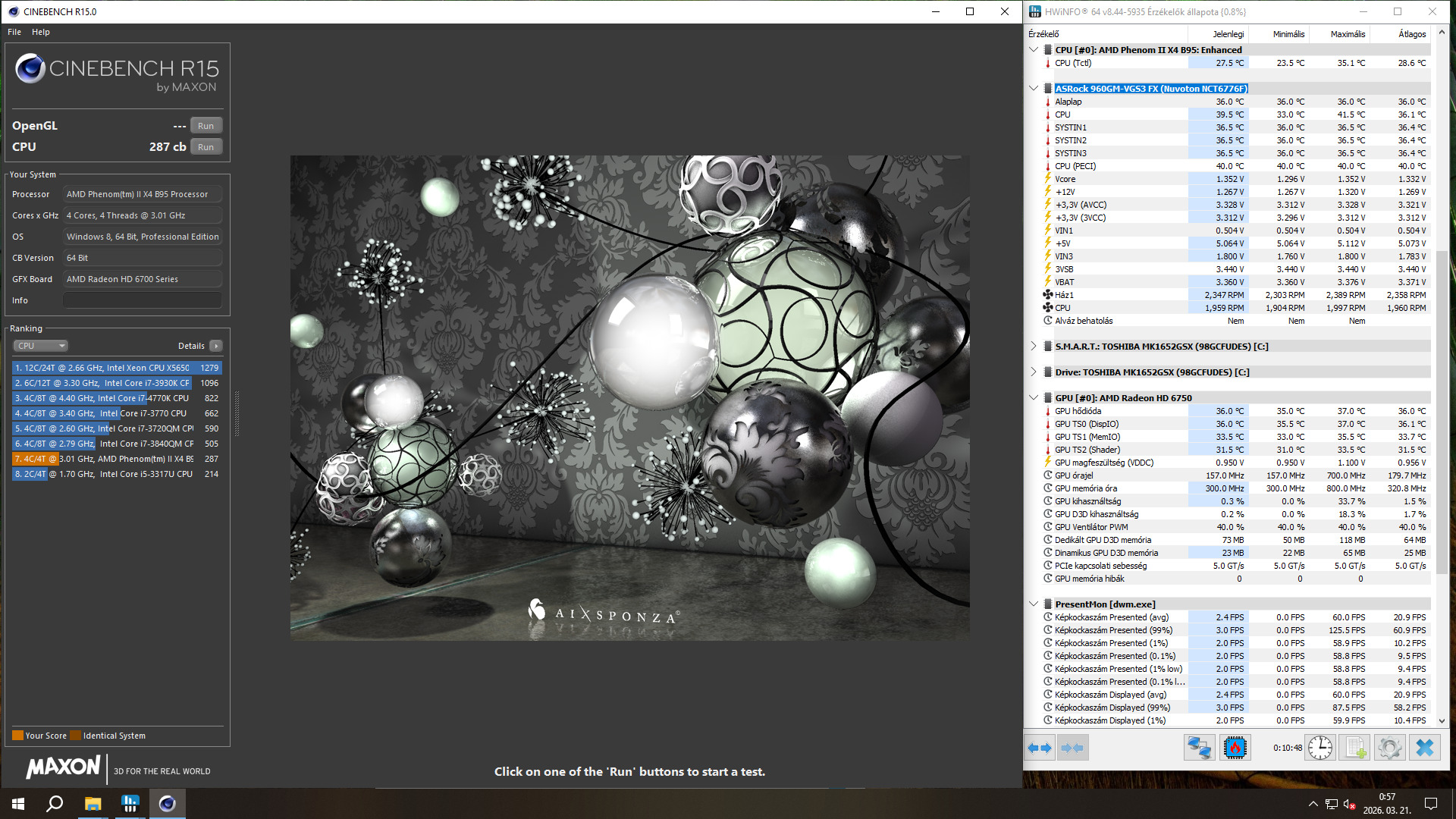Open the Cinebench File menu
The height and width of the screenshot is (819, 1456).
14,32
